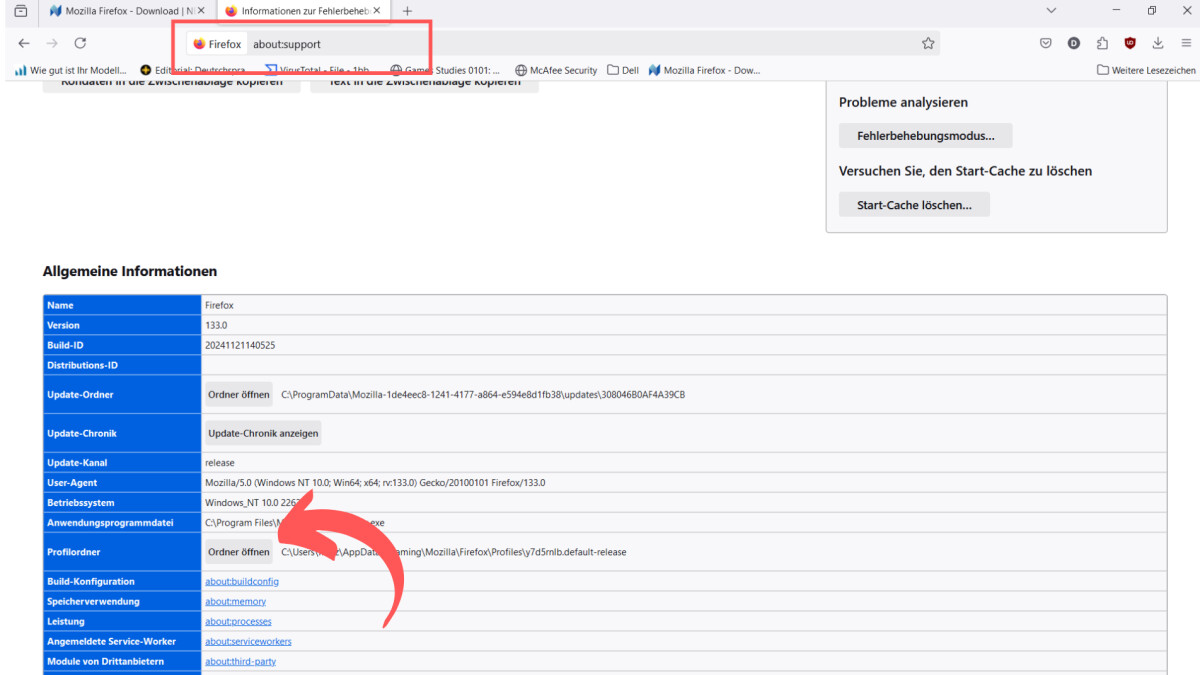Go back with the back arrow
Image resolution: width=1200 pixels, height=675 pixels.
point(24,43)
